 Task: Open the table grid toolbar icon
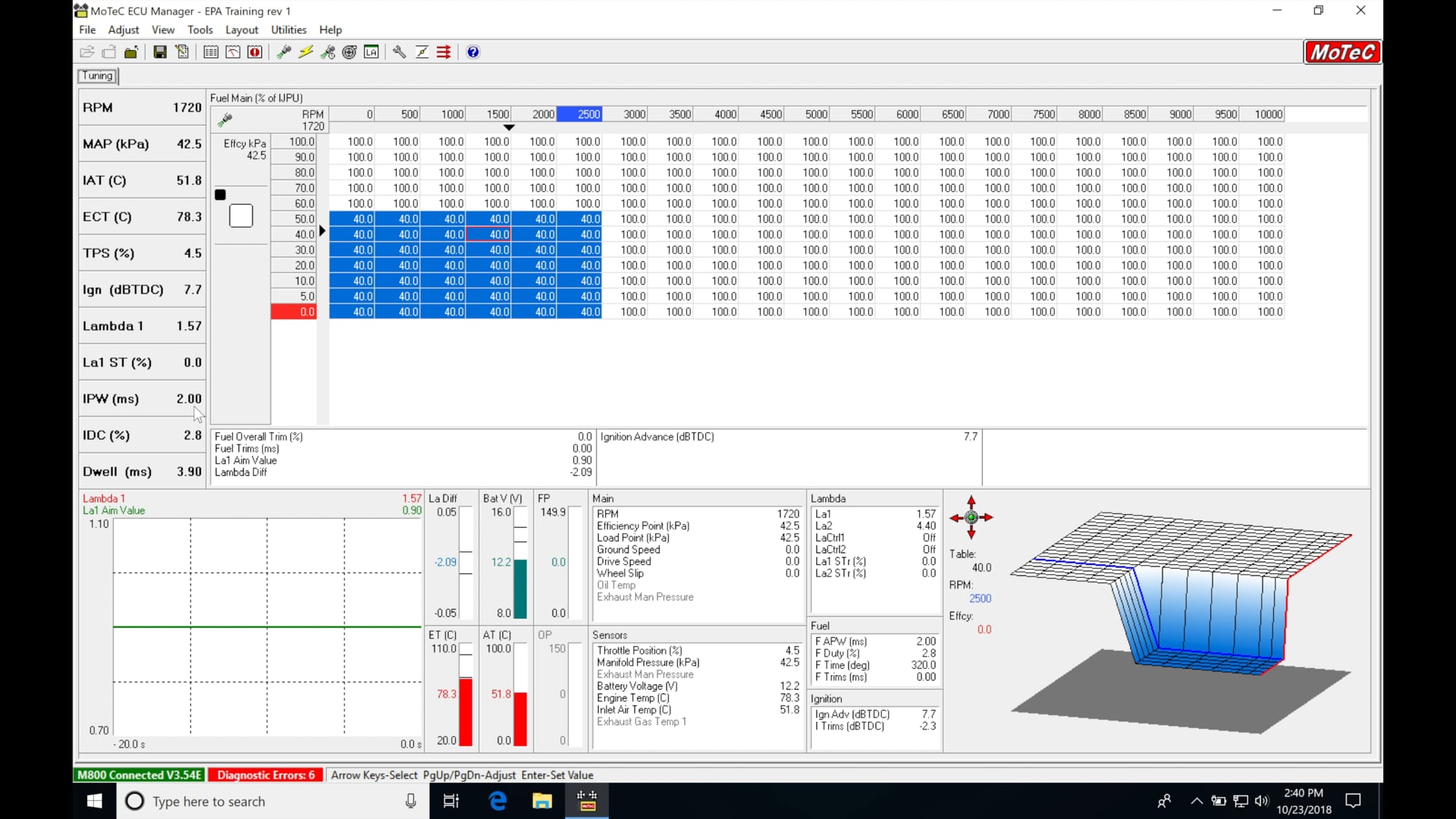click(x=211, y=52)
